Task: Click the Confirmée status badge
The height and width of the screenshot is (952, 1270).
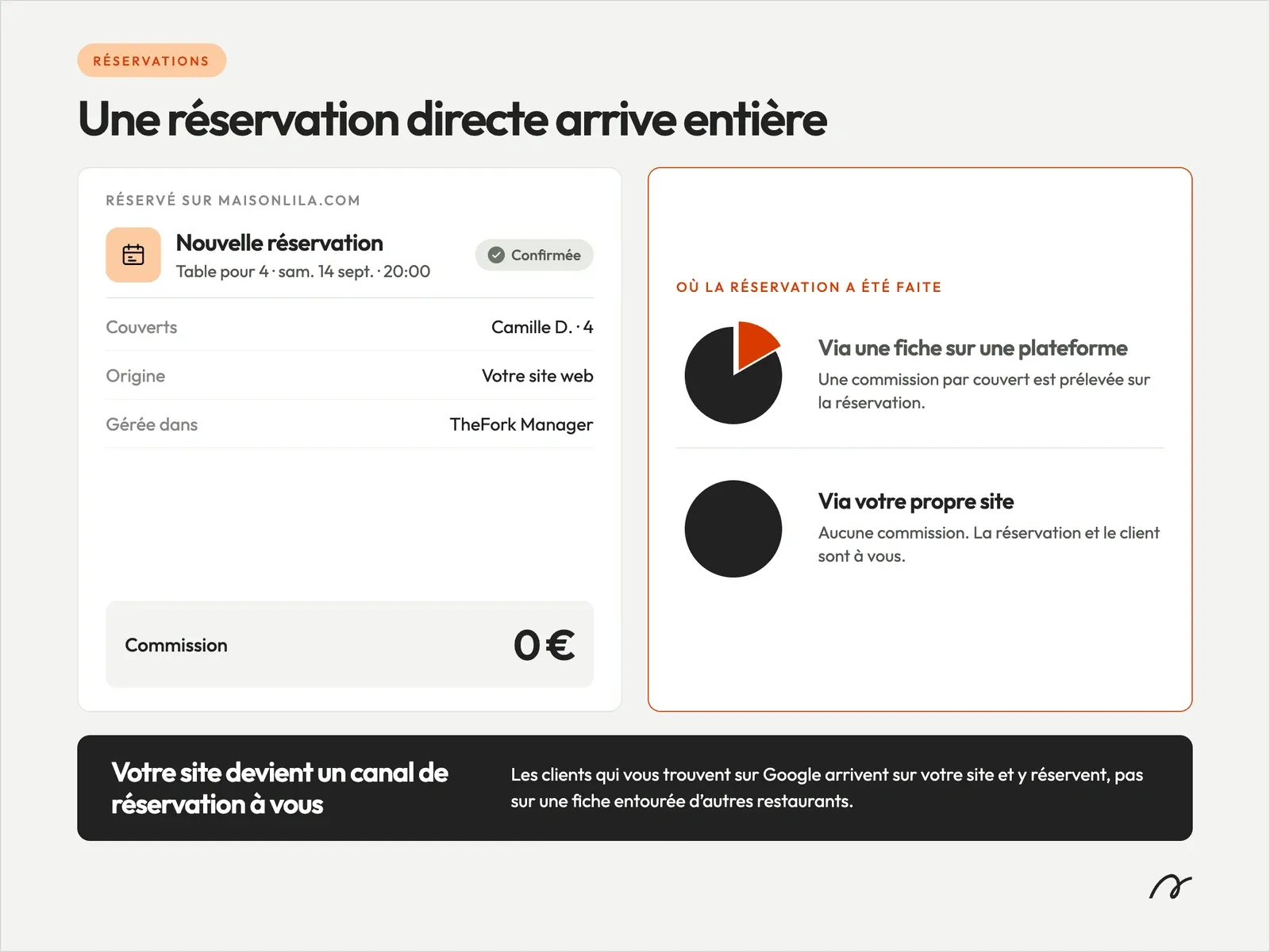Action: 534,255
